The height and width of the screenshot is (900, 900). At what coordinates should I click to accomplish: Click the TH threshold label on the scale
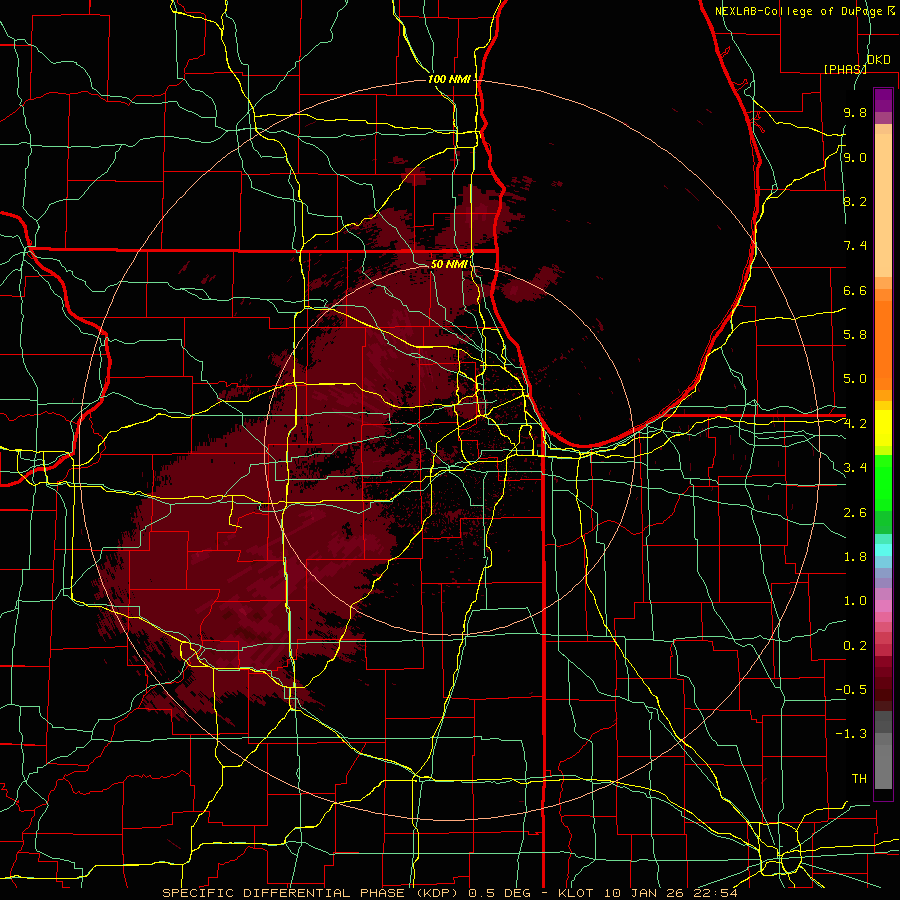(x=859, y=779)
